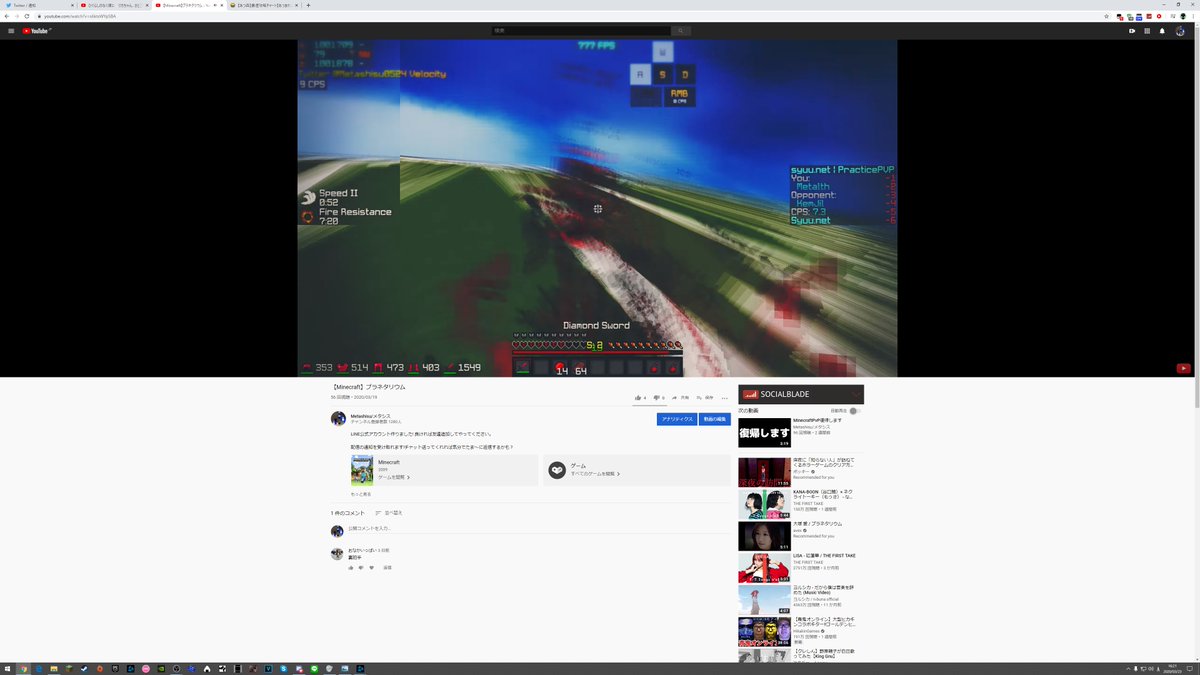Image resolution: width=1200 pixels, height=675 pixels.
Task: Bookmark the page with the star icon
Action: [x=1106, y=16]
